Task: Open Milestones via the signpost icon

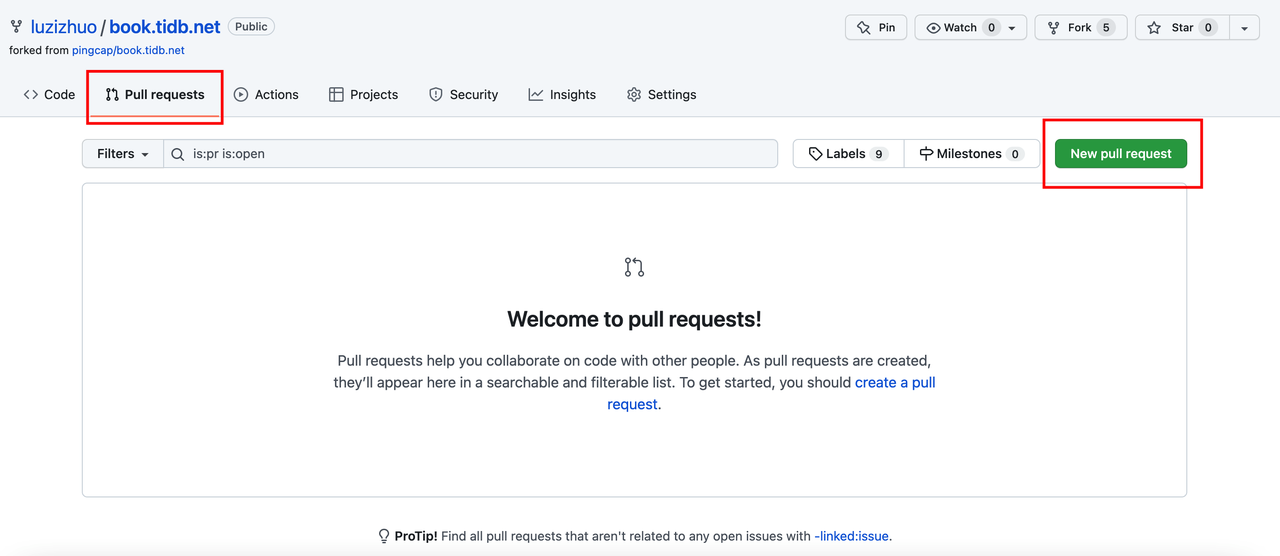Action: (926, 154)
